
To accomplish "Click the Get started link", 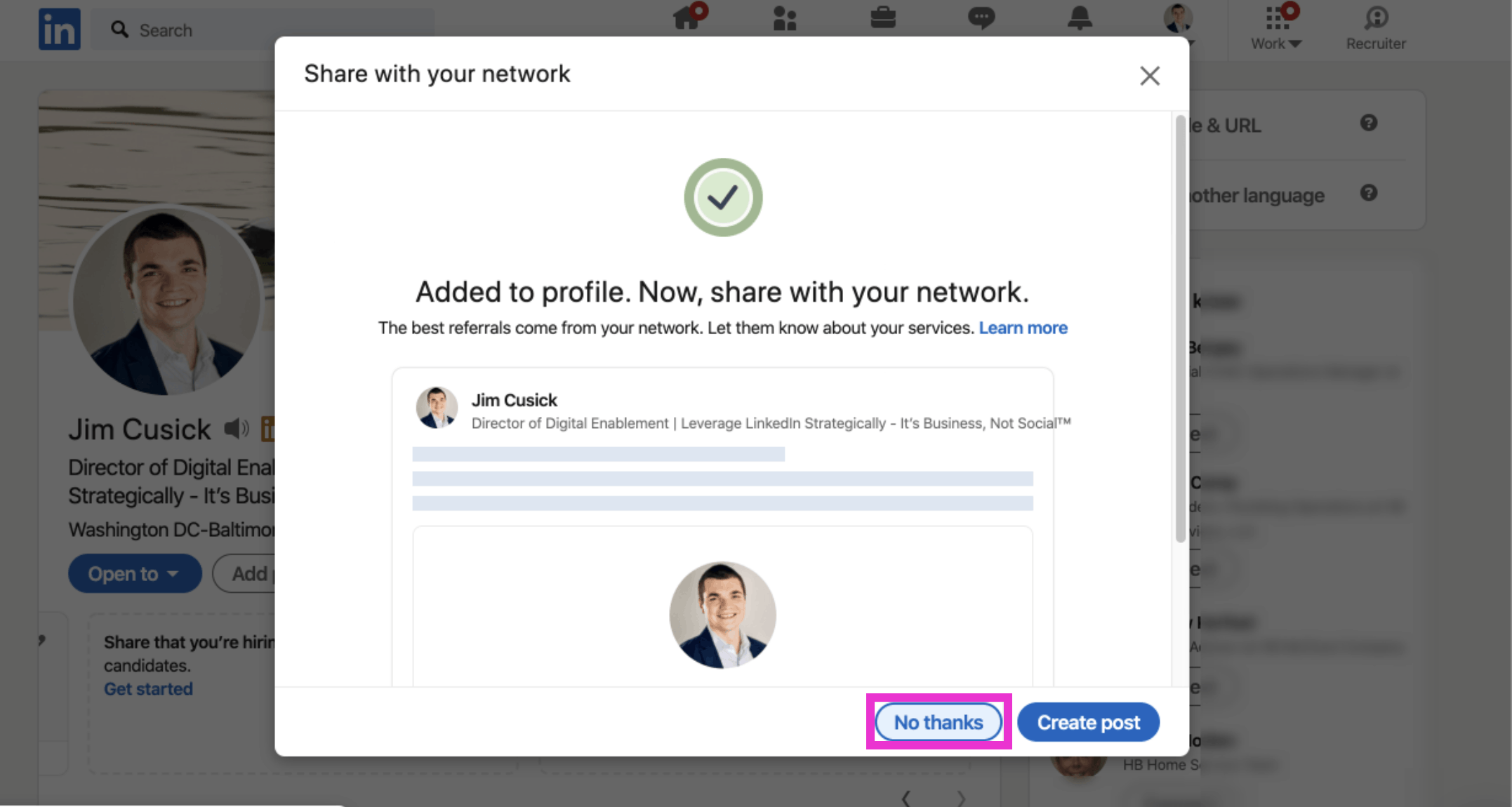I will point(148,689).
